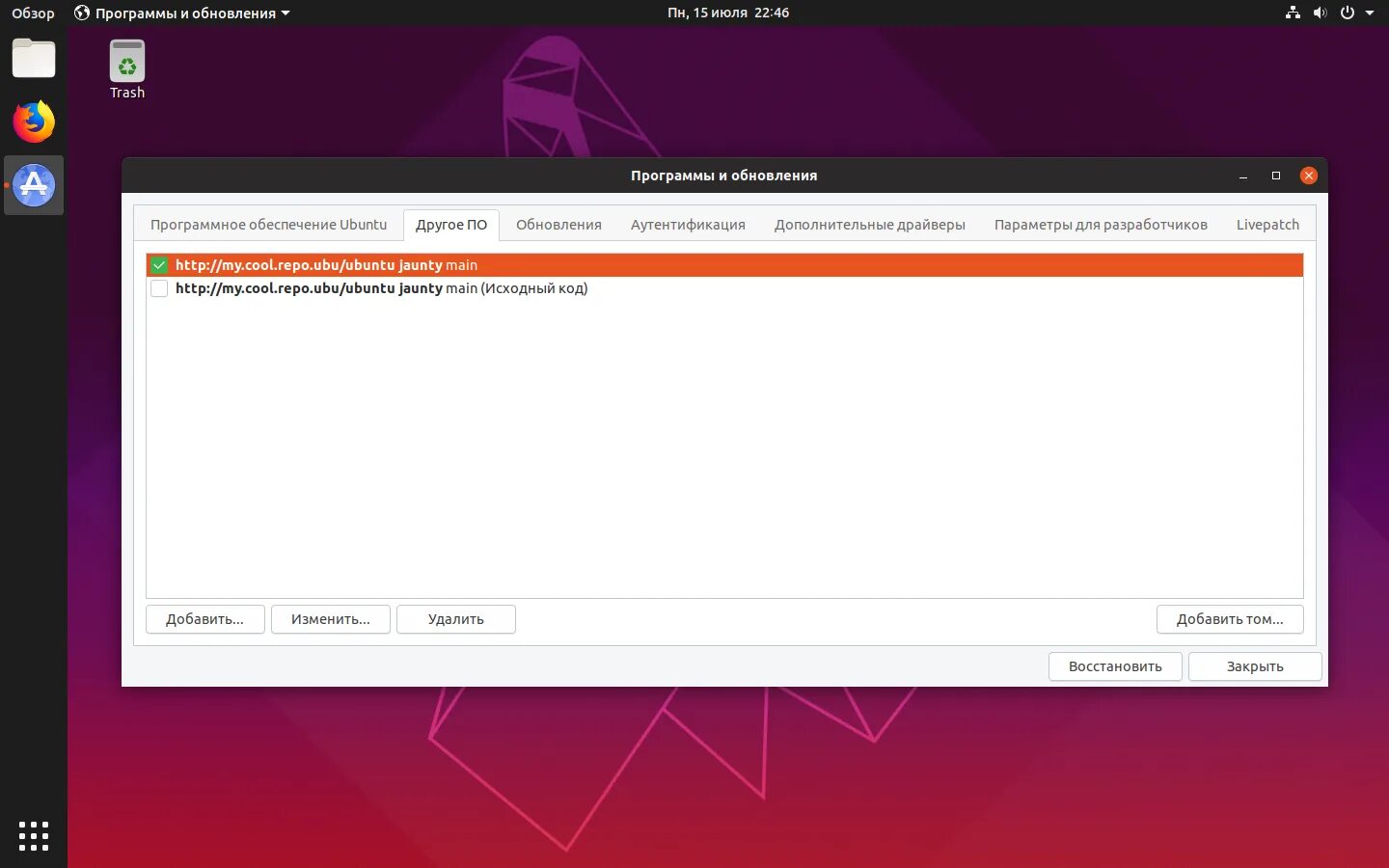Viewport: 1389px width, 868px height.
Task: Select the Другое ПО tab
Action: 451,225
